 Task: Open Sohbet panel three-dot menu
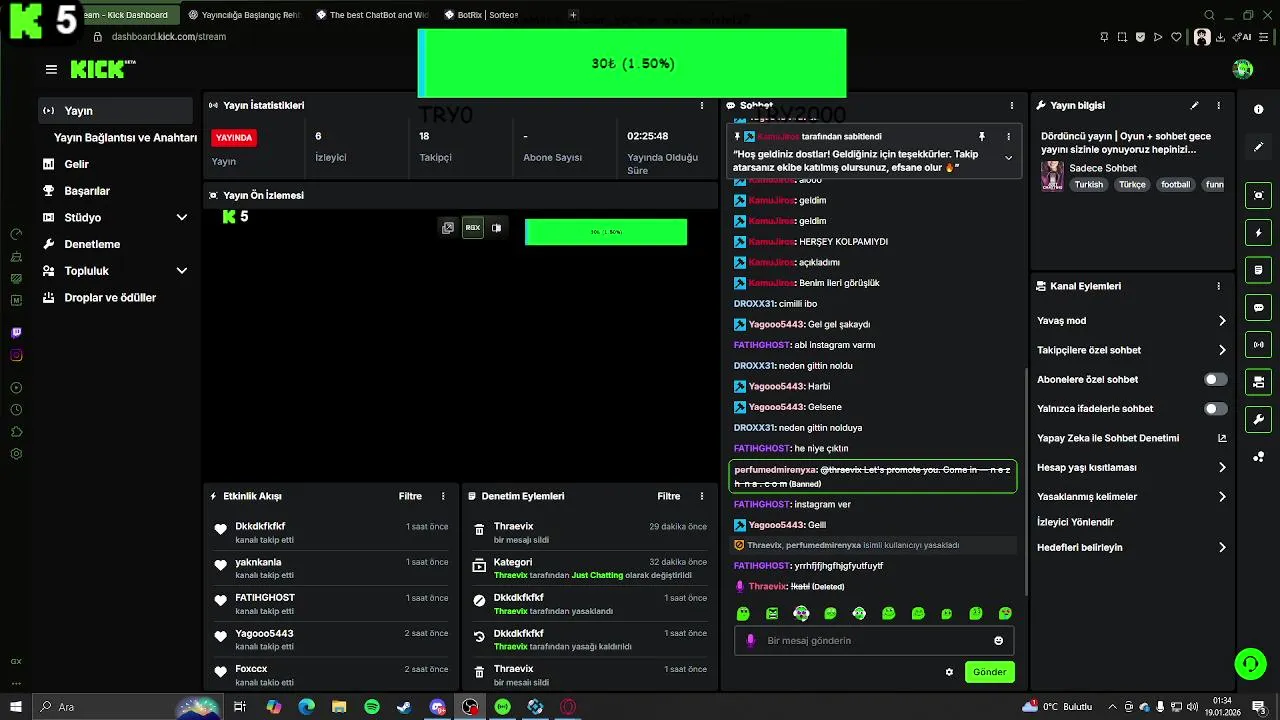(x=1012, y=105)
